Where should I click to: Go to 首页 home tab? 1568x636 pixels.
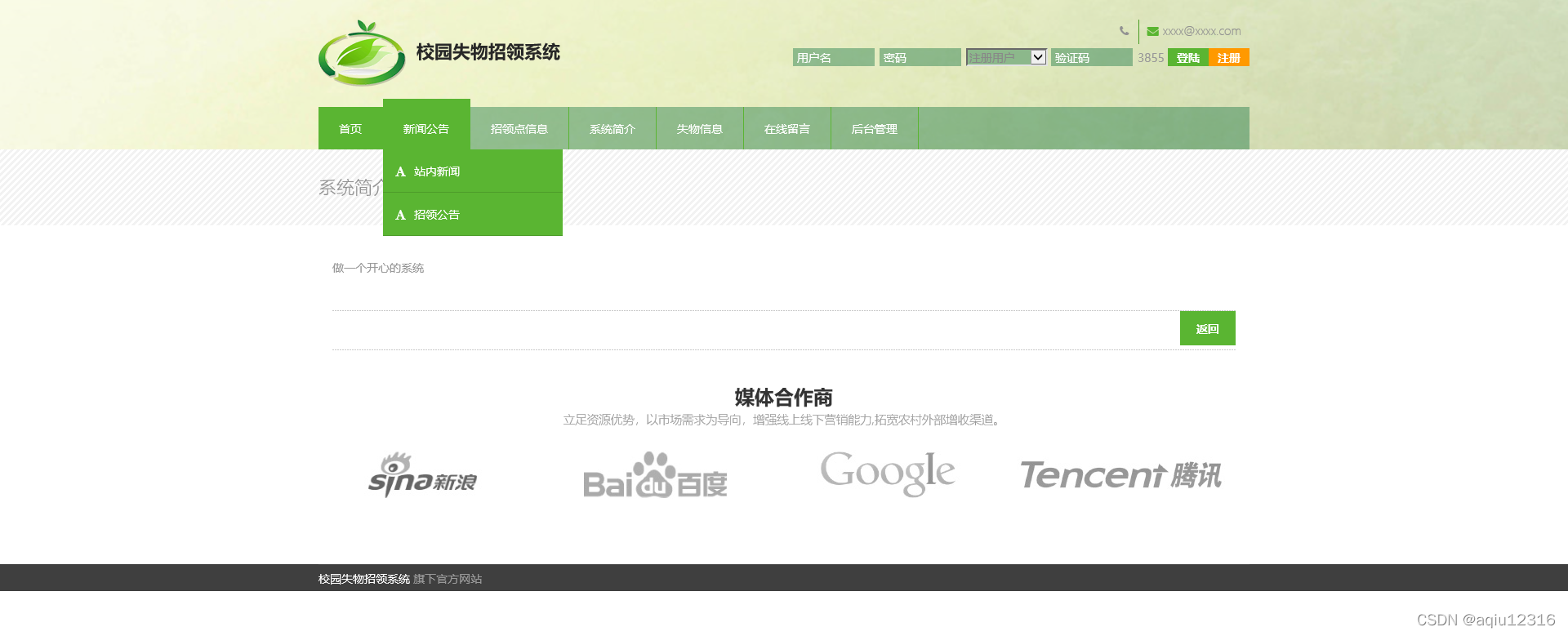(x=350, y=128)
